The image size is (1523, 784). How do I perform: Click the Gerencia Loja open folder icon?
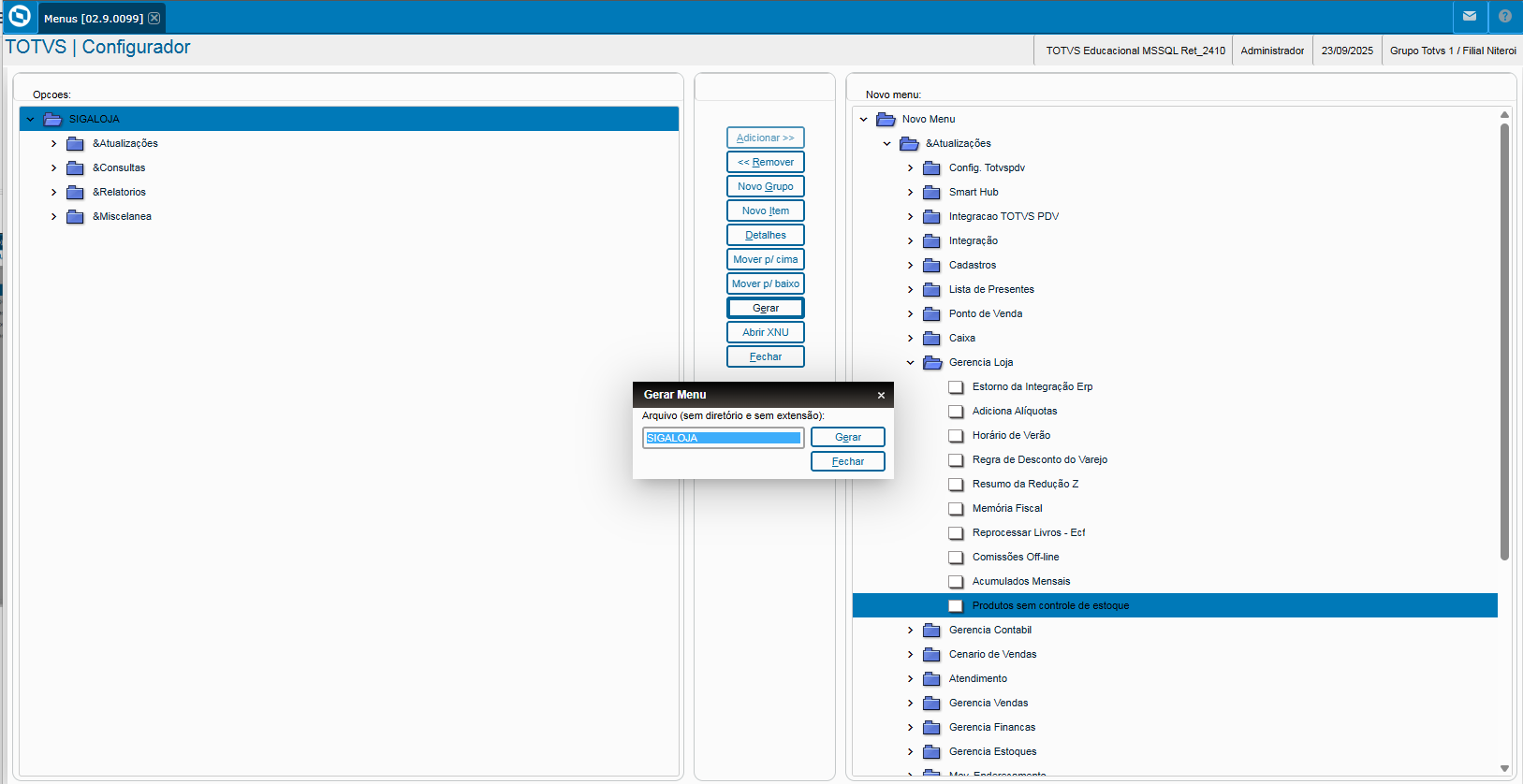932,362
